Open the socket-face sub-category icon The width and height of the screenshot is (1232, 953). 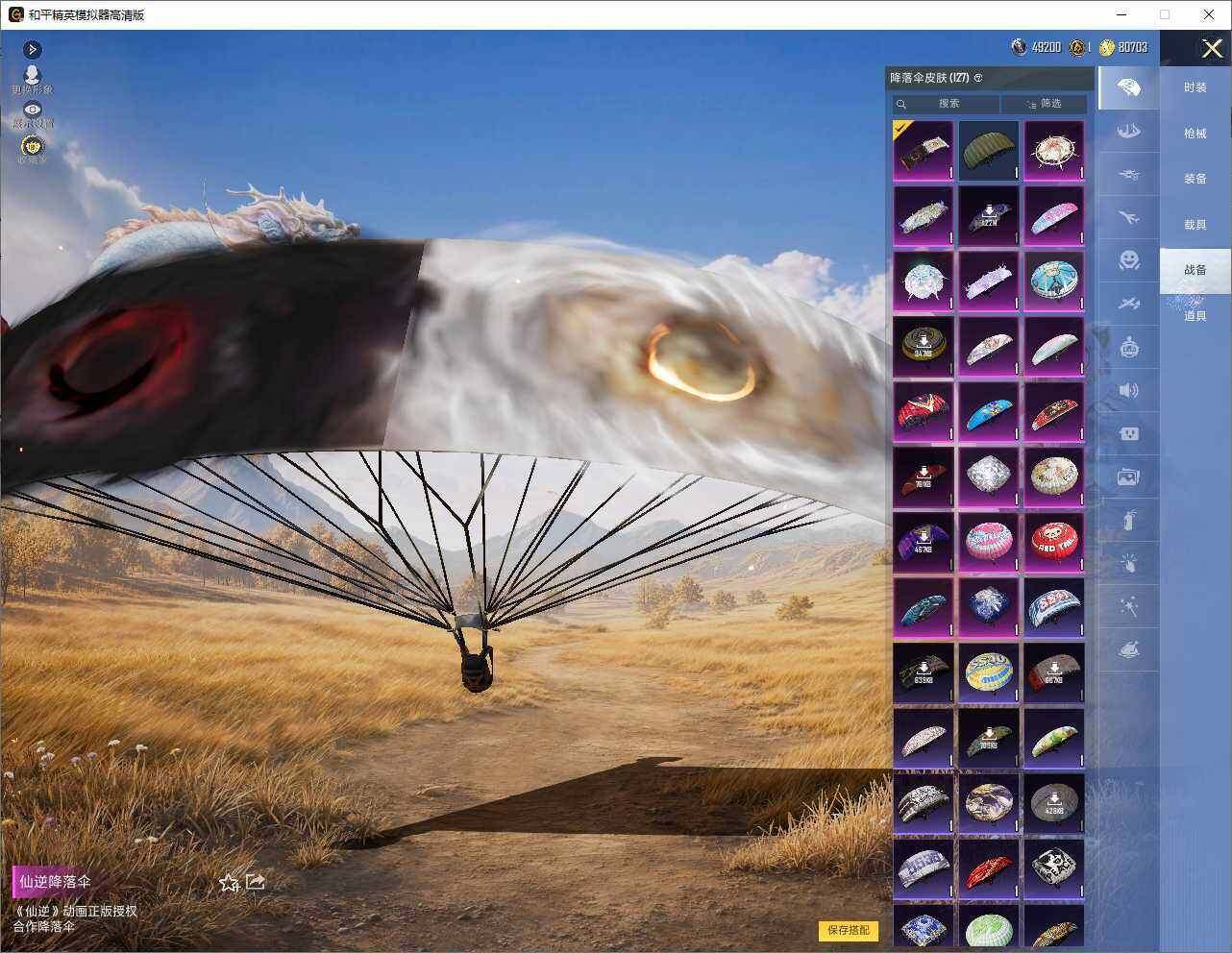coord(1128,433)
